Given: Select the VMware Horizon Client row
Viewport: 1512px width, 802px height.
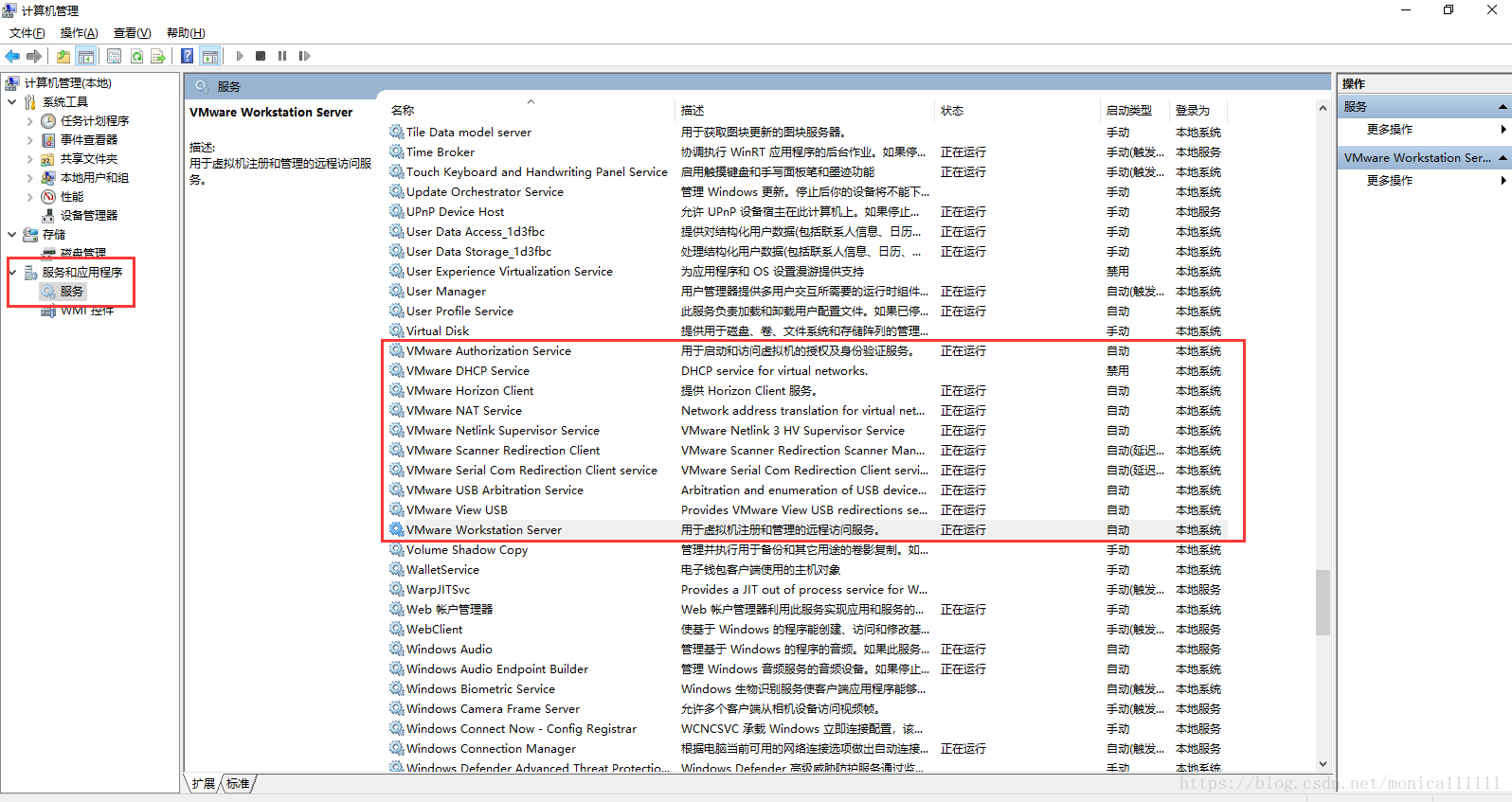Looking at the screenshot, I should 806,391.
